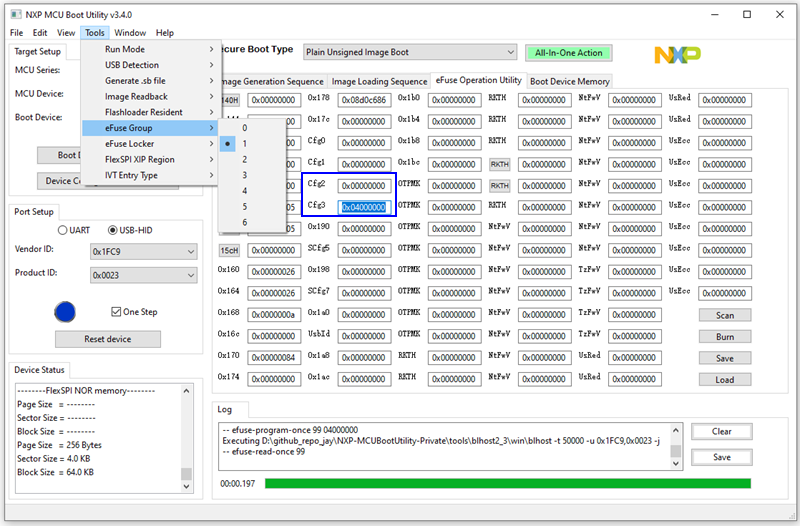Image resolution: width=800 pixels, height=526 pixels.
Task: Expand the USB Detection submenu
Action: (x=152, y=65)
